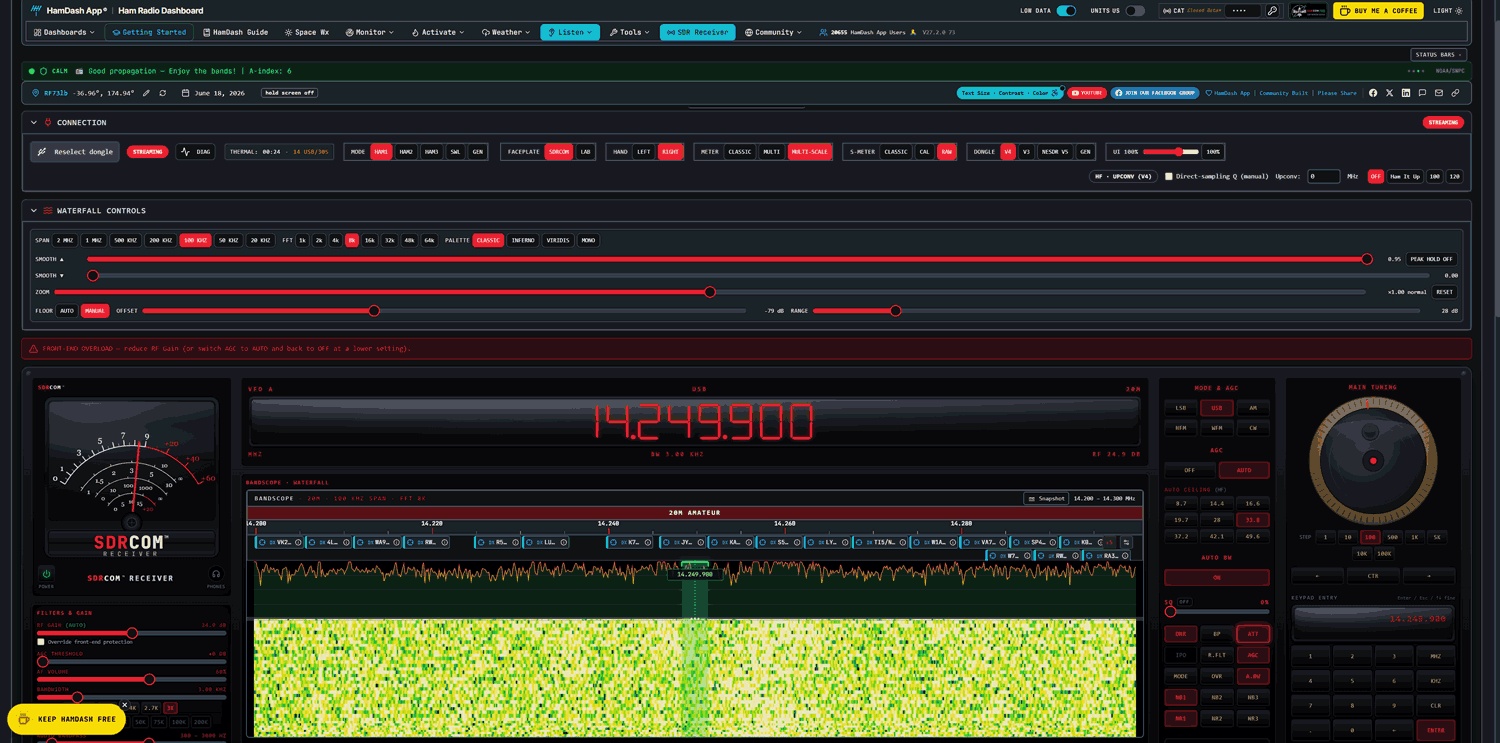Click the email share icon
This screenshot has height=743, width=1500.
click(1439, 93)
